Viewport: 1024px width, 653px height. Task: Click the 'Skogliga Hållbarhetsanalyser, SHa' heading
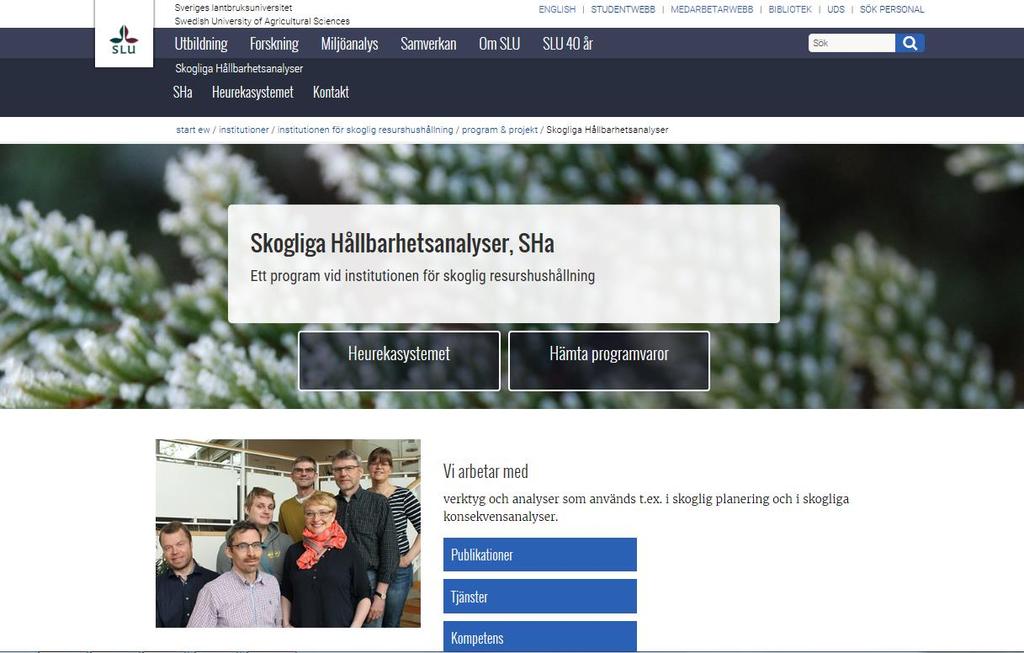402,244
